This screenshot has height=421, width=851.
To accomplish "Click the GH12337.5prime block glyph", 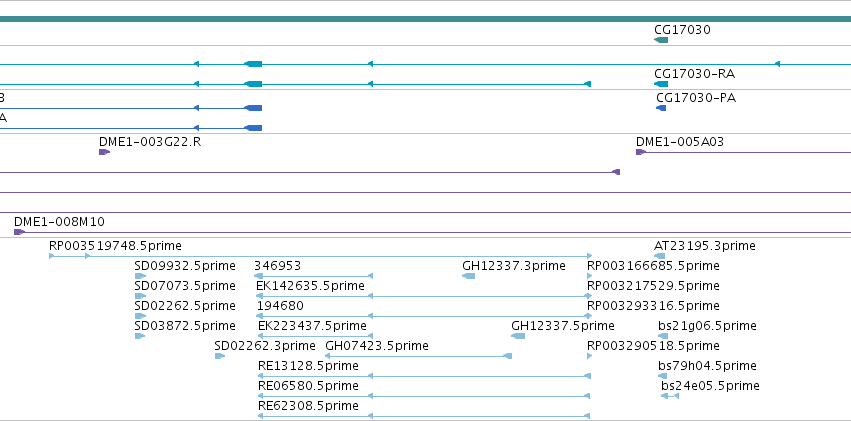I will (518, 336).
